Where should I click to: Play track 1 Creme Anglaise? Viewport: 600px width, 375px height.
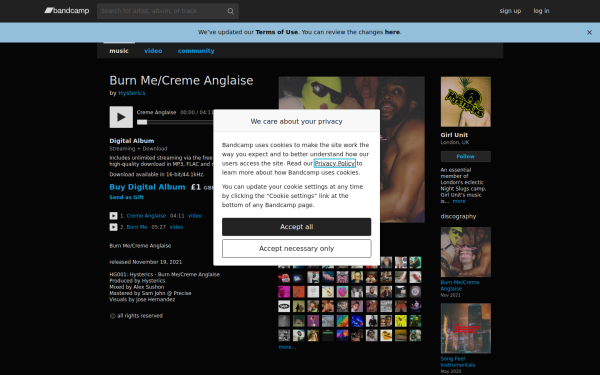pyautogui.click(x=113, y=216)
